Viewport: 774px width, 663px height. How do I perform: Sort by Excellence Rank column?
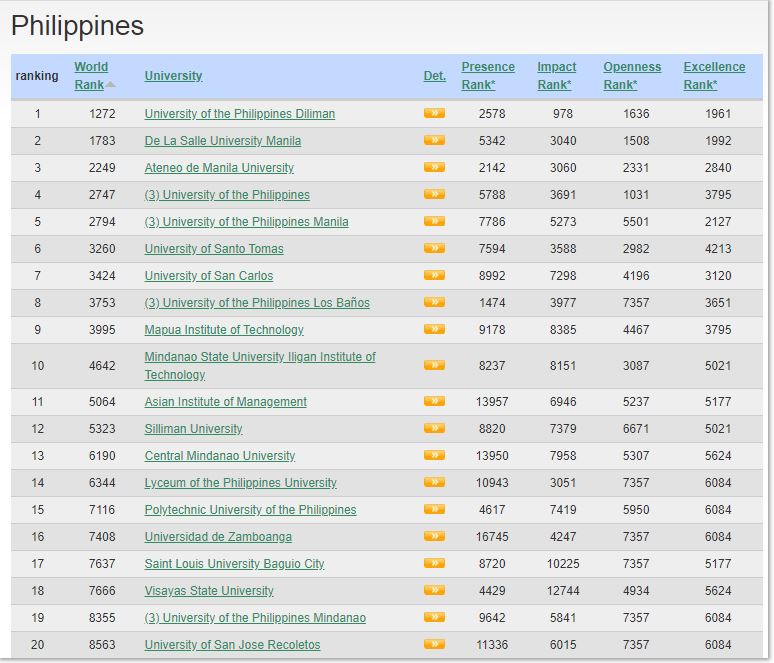(714, 76)
